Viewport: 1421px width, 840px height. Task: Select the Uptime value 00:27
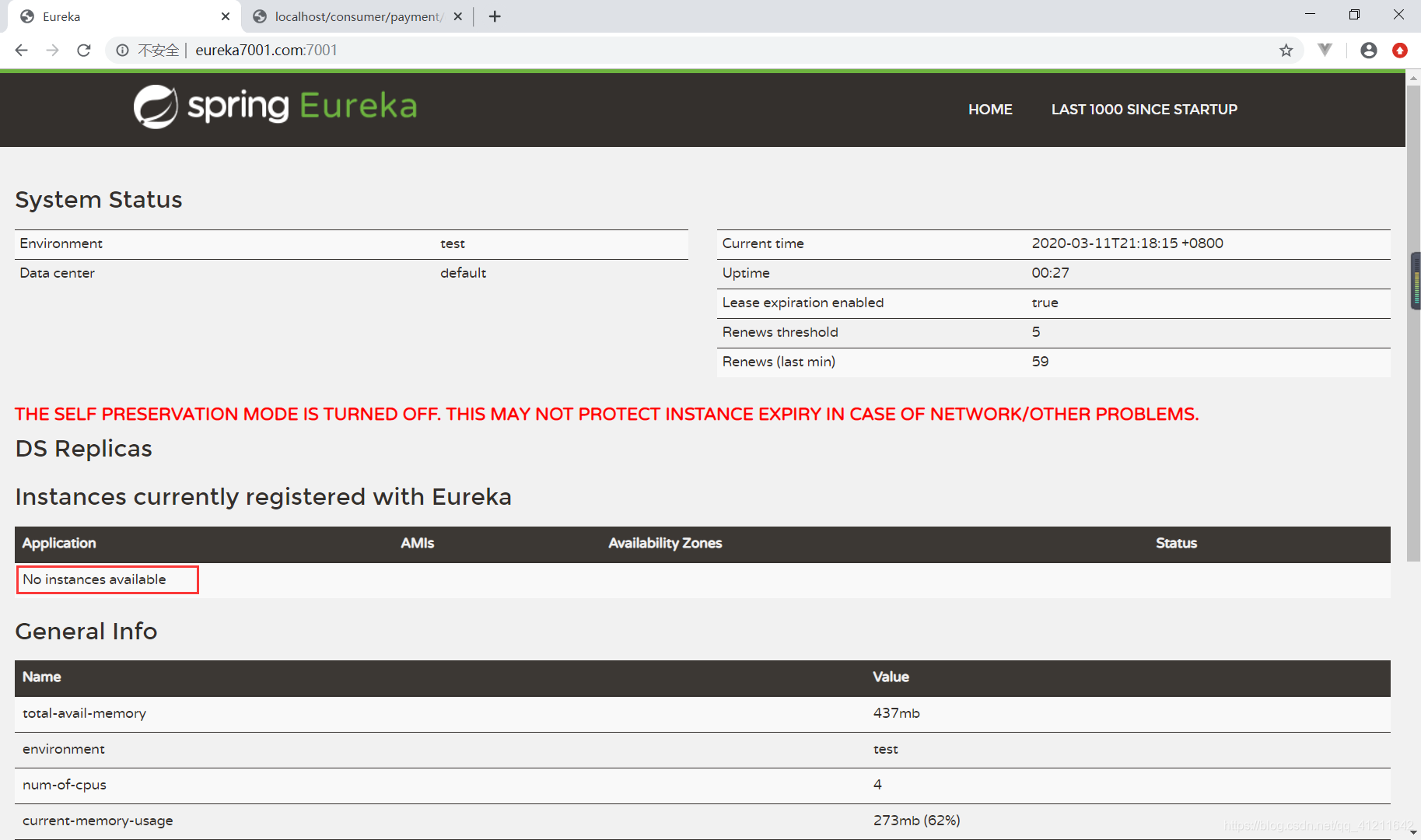tap(1050, 273)
